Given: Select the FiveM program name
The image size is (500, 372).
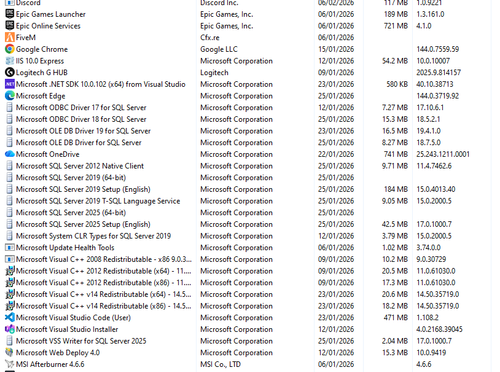Looking at the screenshot, I should coord(26,37).
